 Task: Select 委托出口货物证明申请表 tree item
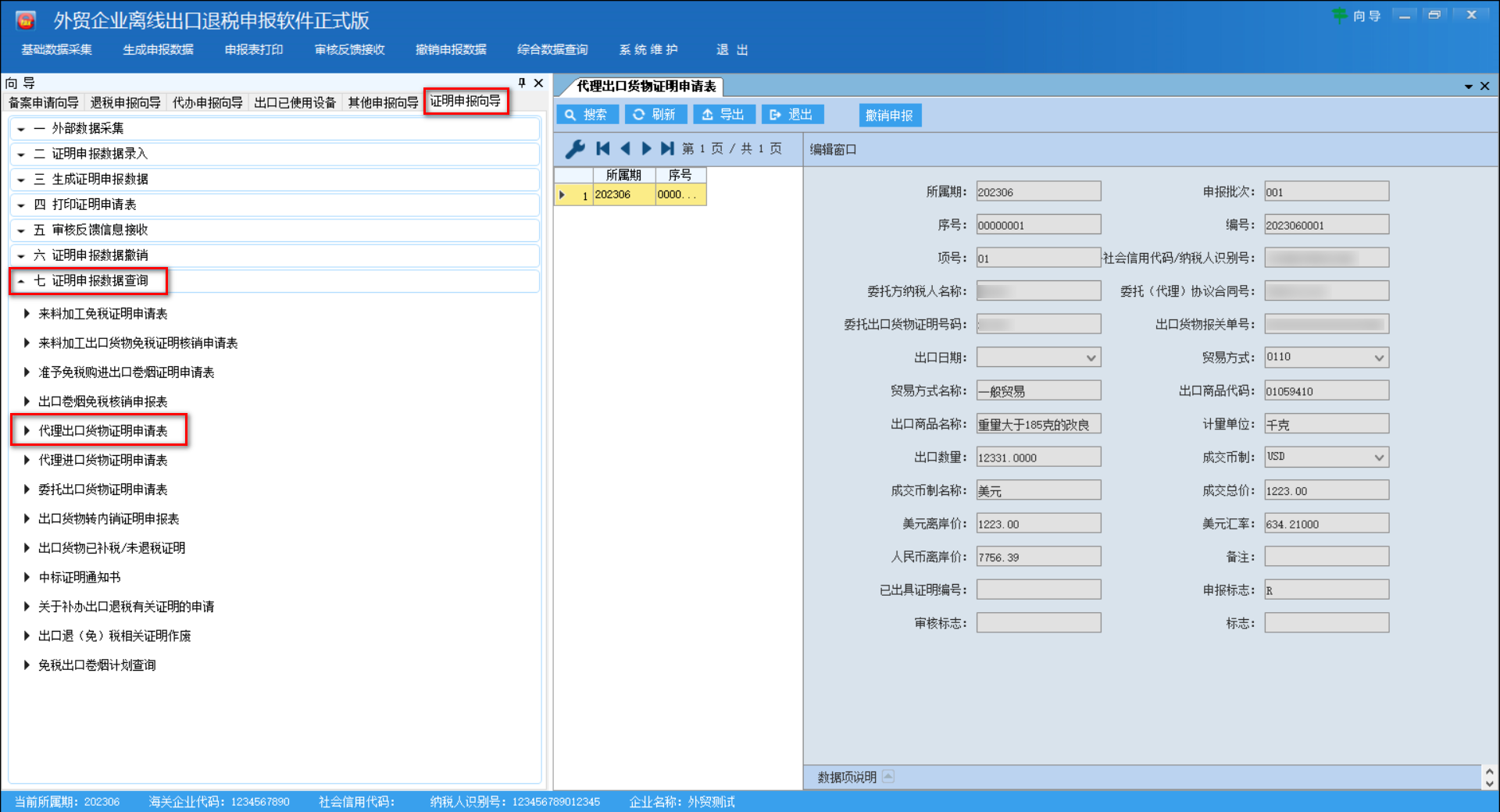[103, 490]
